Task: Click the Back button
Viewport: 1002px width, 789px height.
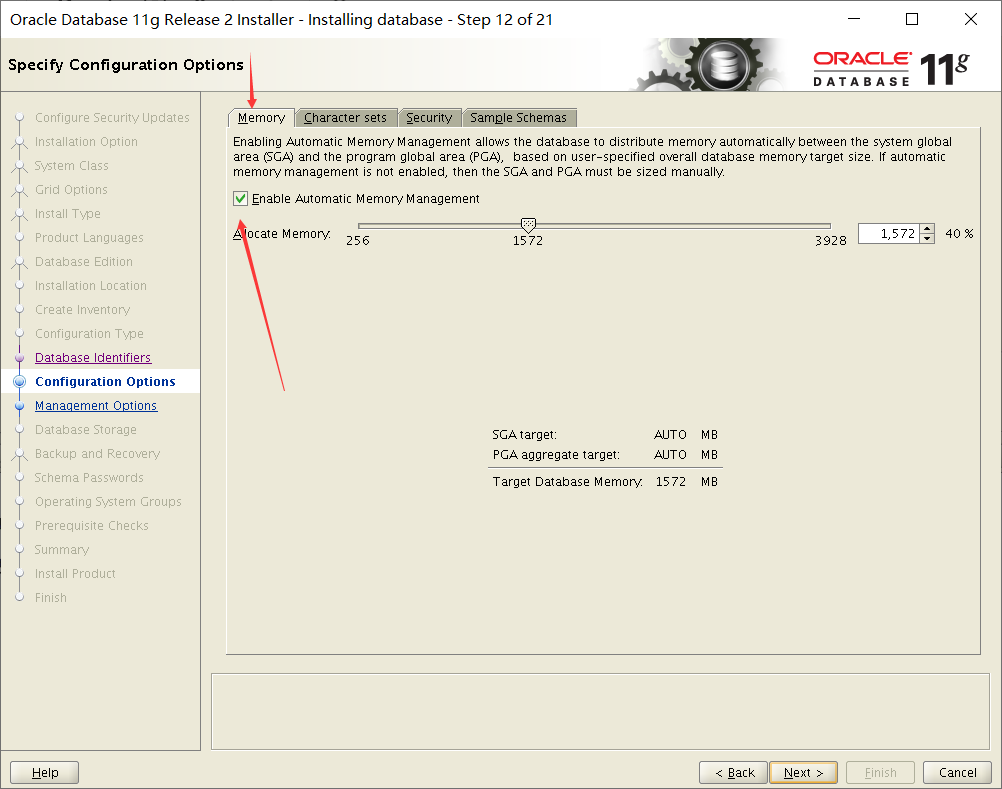Action: (734, 772)
